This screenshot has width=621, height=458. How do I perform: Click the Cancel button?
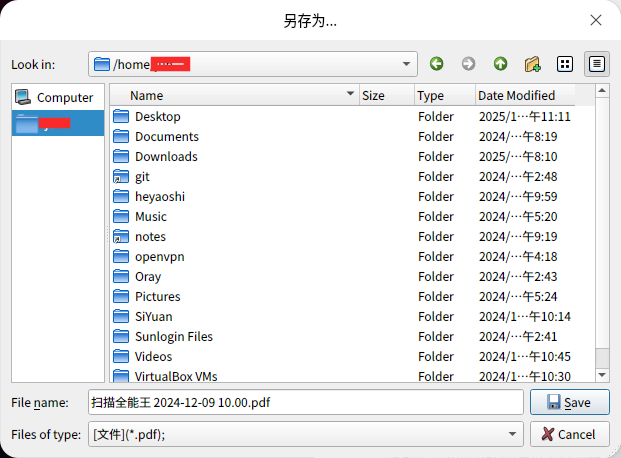tap(570, 434)
